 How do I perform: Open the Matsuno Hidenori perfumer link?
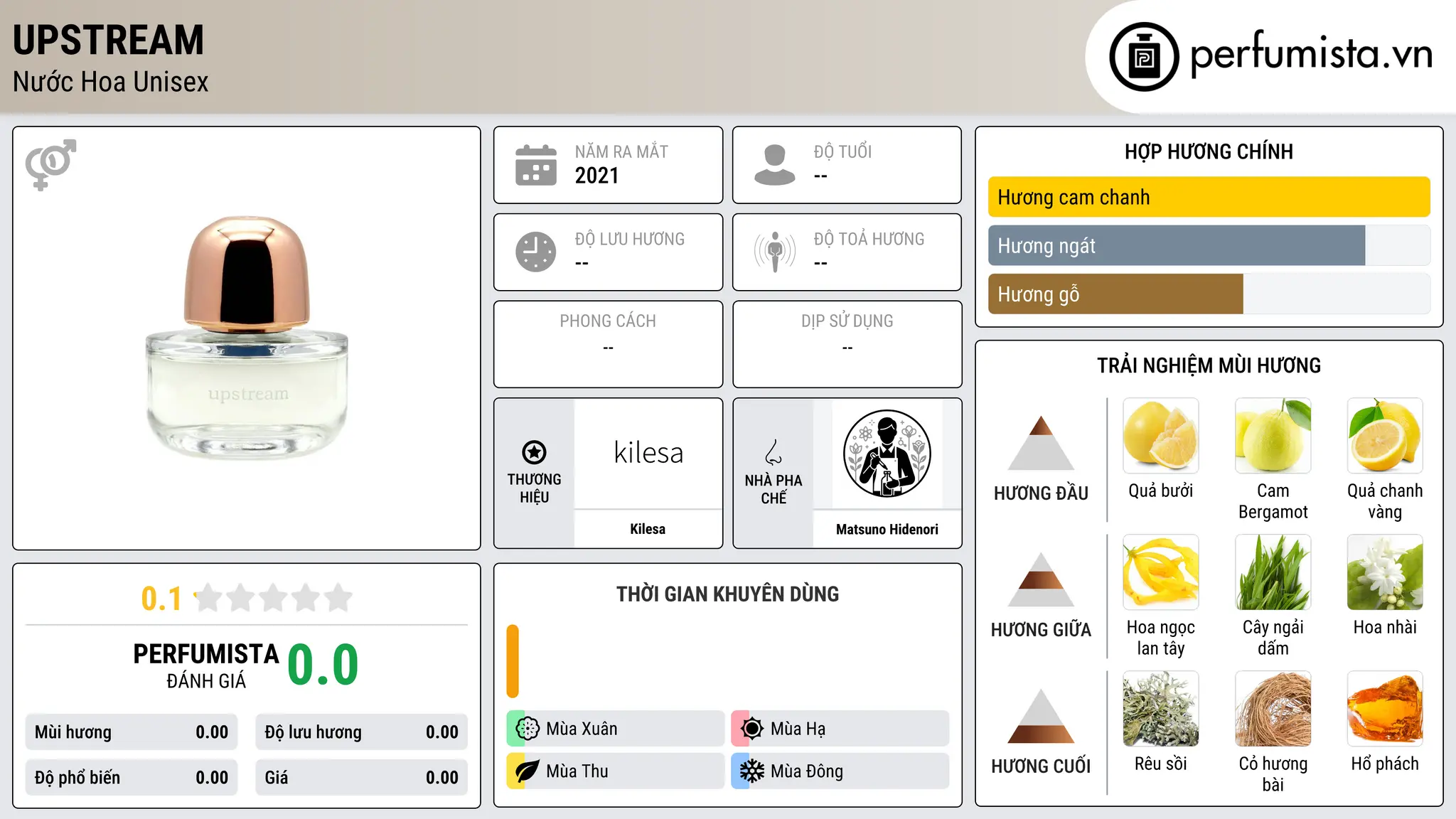point(887,529)
